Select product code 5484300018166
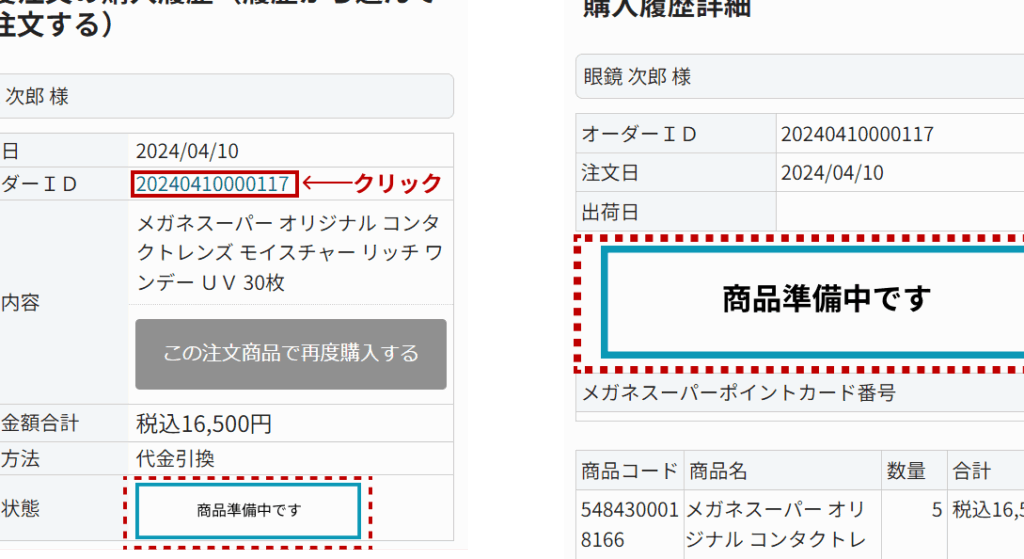Screen dimensions: 1024x559 click(x=630, y=524)
